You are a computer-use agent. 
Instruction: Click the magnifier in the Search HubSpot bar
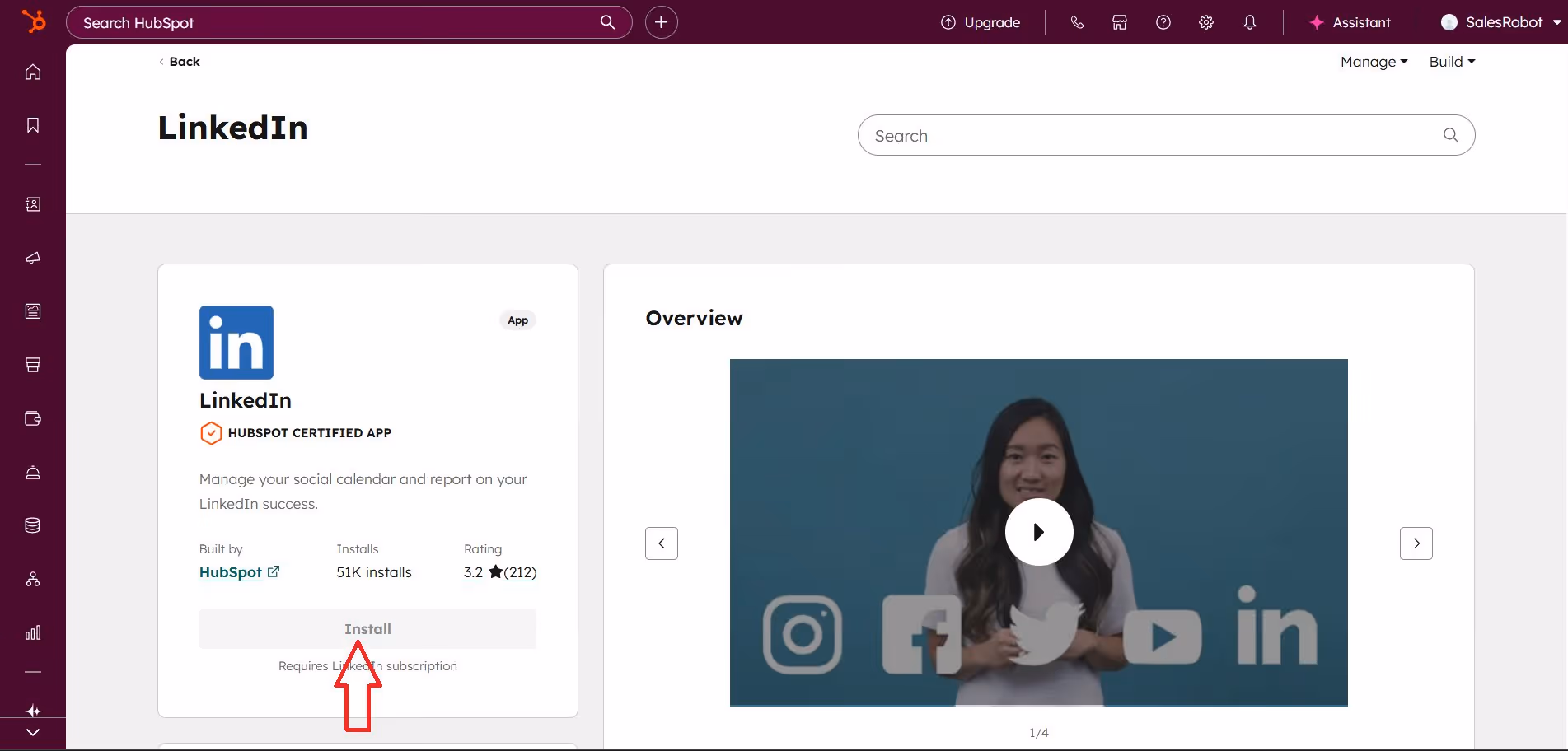click(607, 22)
